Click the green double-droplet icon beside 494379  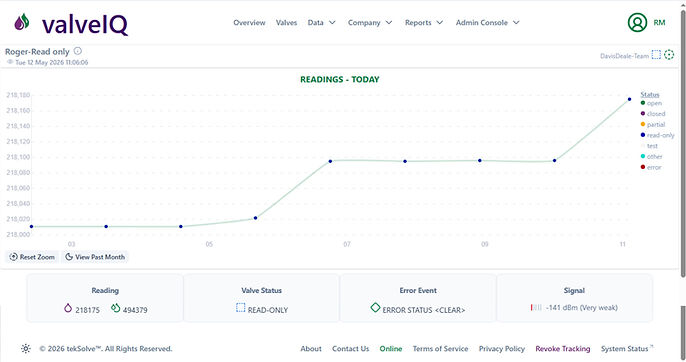[x=115, y=308]
